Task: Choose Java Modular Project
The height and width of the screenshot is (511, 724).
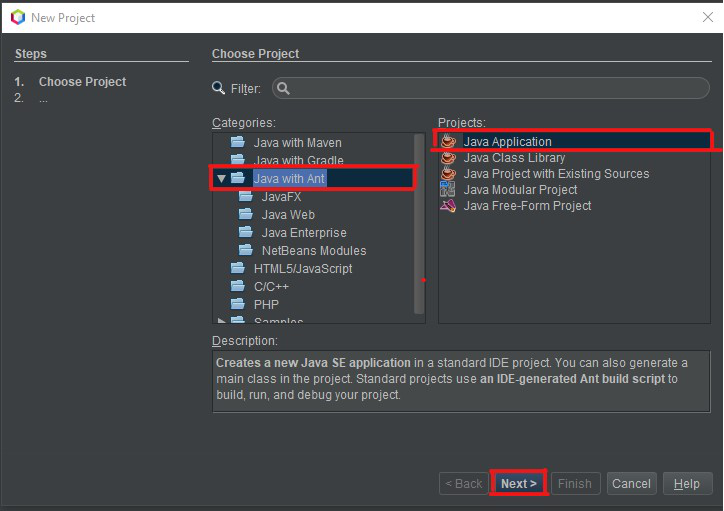Action: (520, 190)
